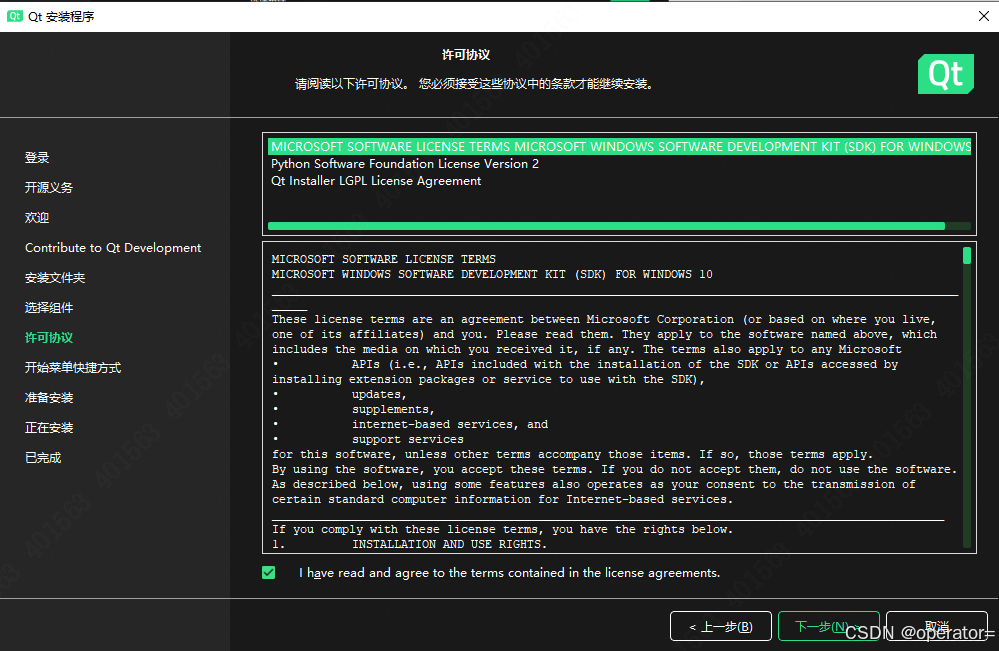Click the '1. INSTALLATION AND USE RIGHTS' line
Image resolution: width=999 pixels, height=651 pixels.
coord(410,544)
